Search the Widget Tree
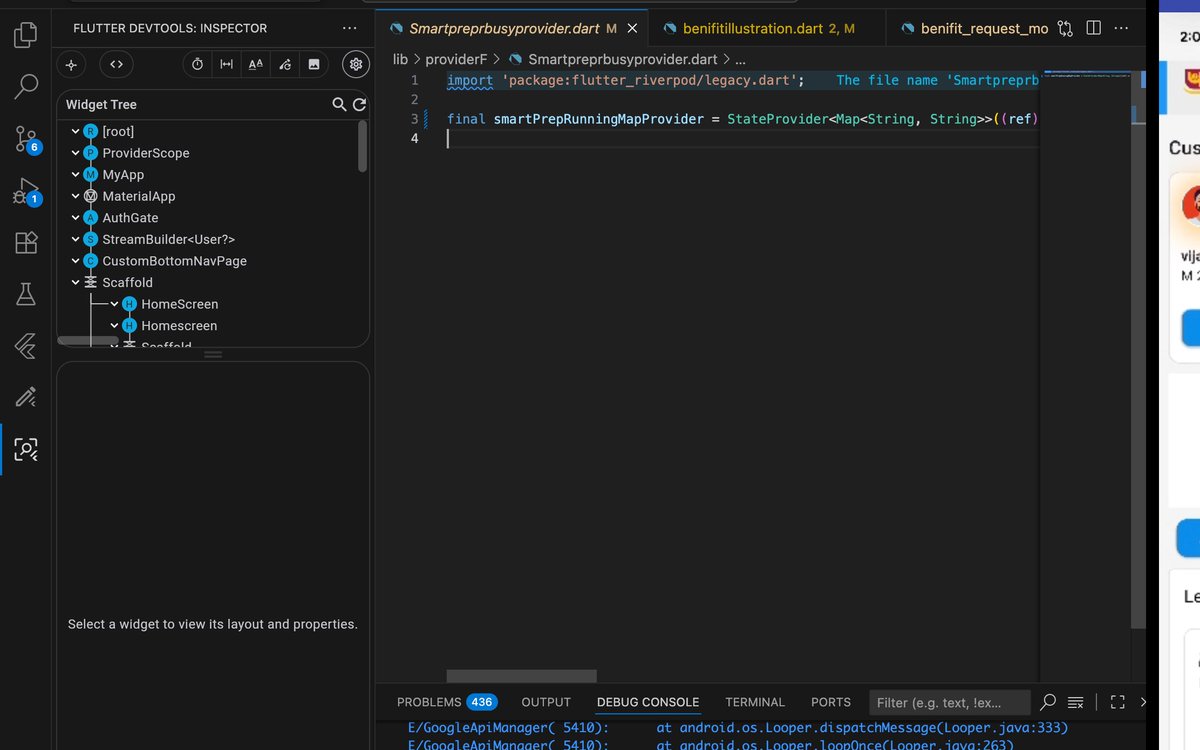The width and height of the screenshot is (1200, 750). coord(340,104)
